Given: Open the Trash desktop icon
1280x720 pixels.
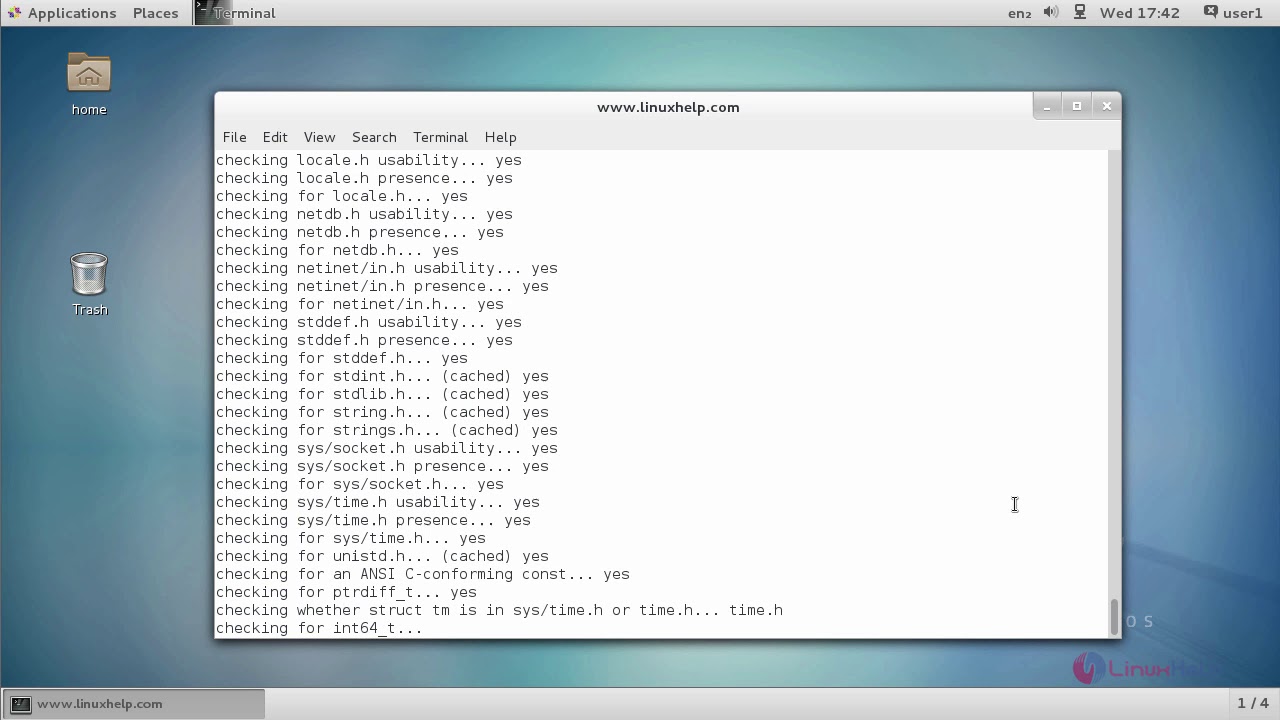Looking at the screenshot, I should pyautogui.click(x=89, y=283).
